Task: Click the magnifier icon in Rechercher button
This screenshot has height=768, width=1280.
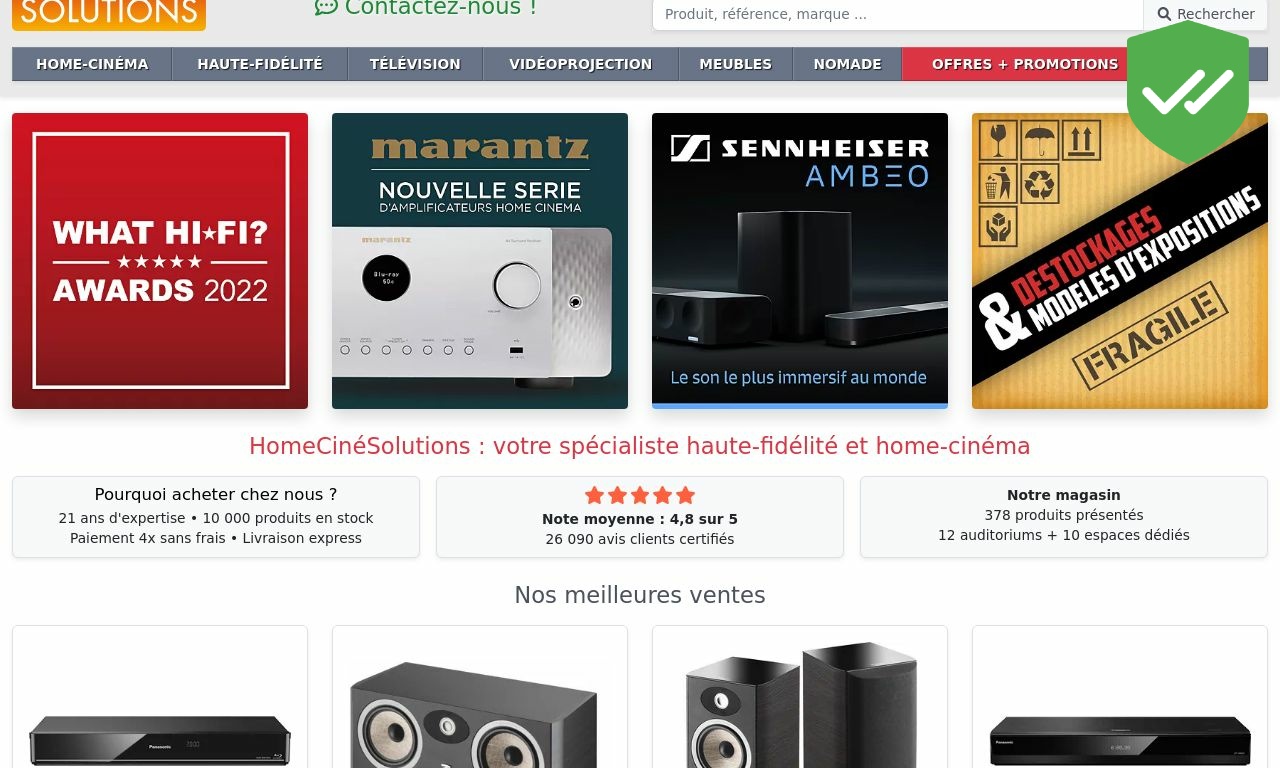Action: pos(1164,14)
